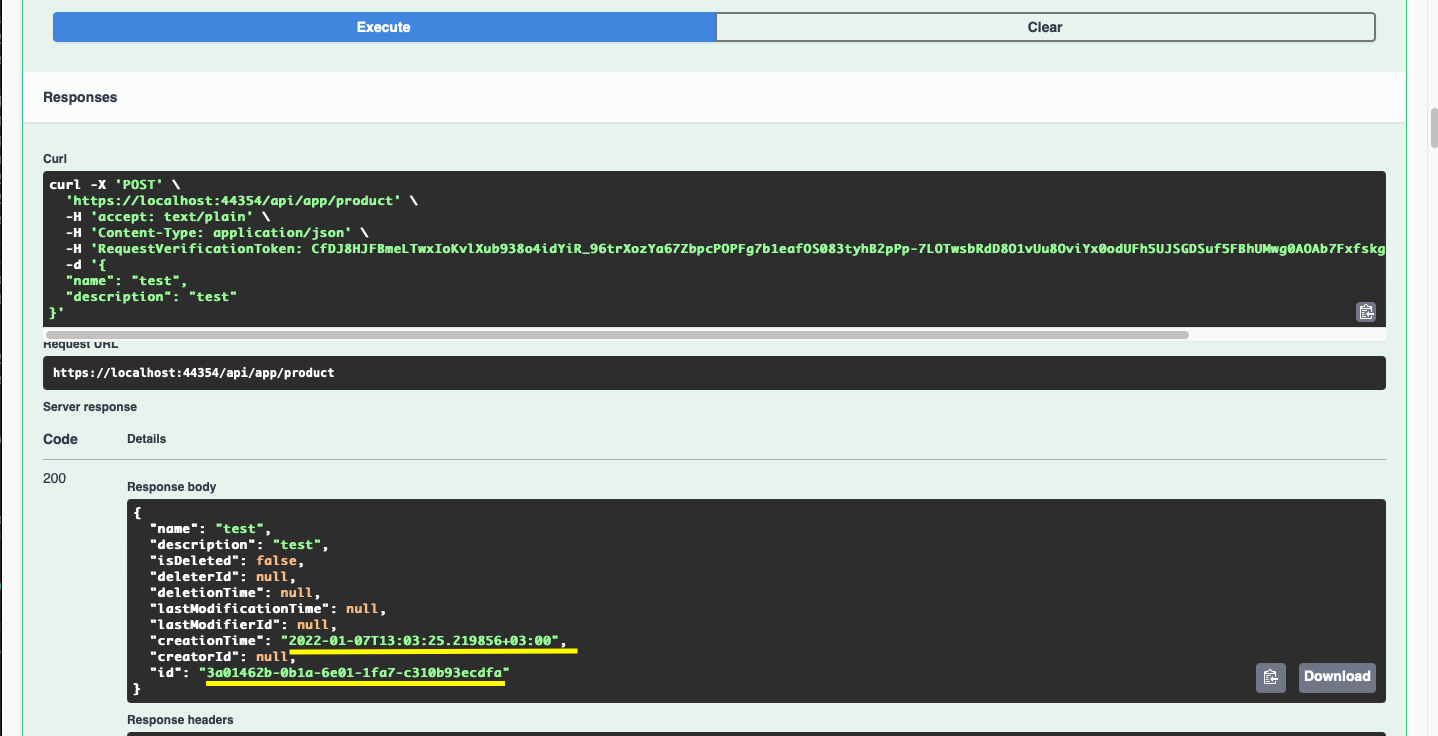This screenshot has width=1438, height=736.
Task: Click the 200 response code
Action: (54, 478)
